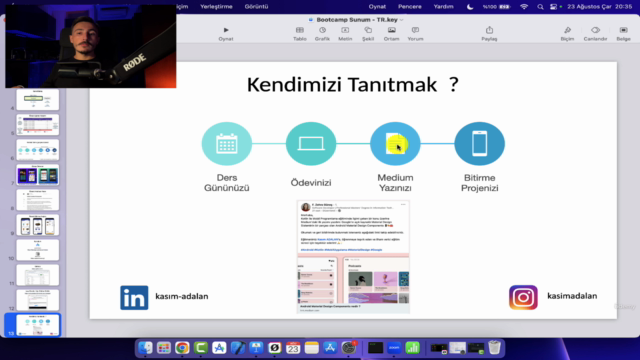
Task: Select the LinkedIn post screenshot image
Action: [x=353, y=257]
